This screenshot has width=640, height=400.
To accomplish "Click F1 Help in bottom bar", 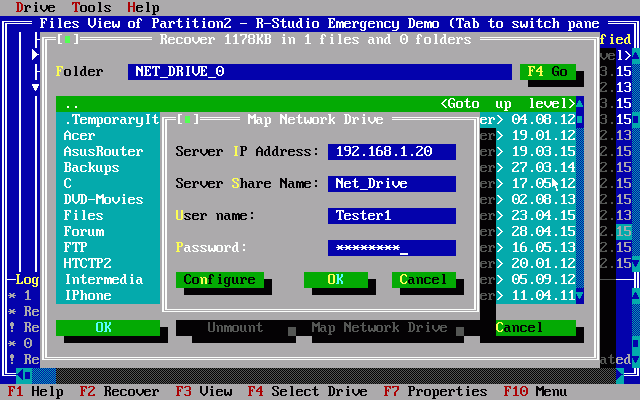I will pos(35,391).
